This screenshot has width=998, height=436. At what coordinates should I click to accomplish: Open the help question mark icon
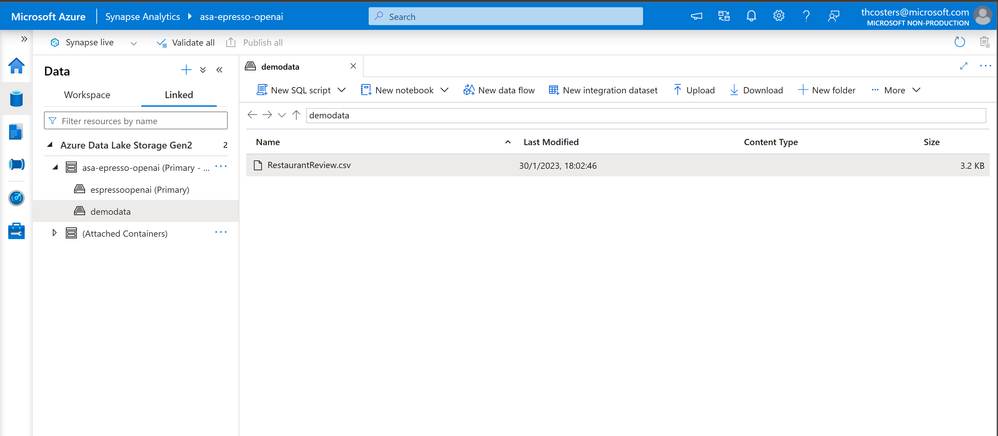point(806,17)
